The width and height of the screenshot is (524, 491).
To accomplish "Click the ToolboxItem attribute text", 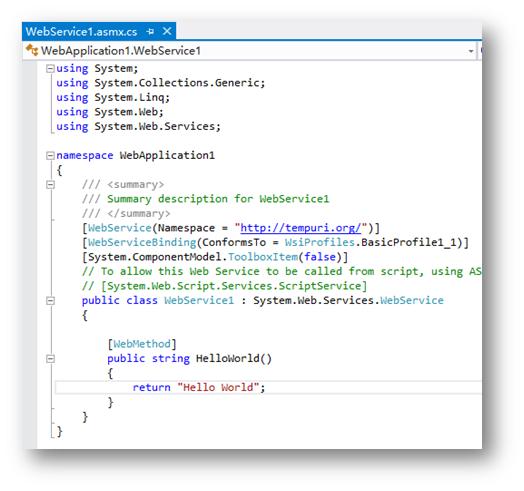I will pyautogui.click(x=263, y=257).
